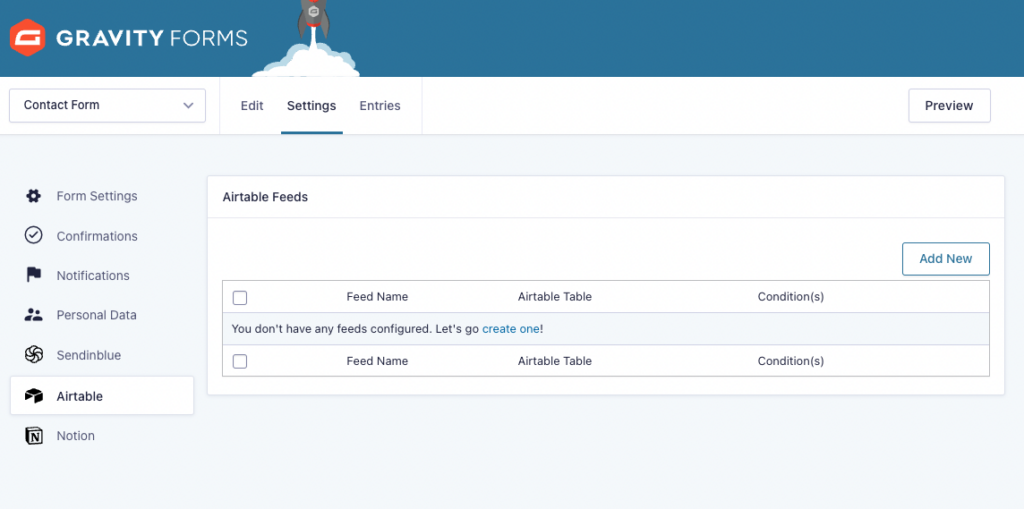Click the Confirmations checkmark circle icon
The width and height of the screenshot is (1024, 509).
pos(34,236)
